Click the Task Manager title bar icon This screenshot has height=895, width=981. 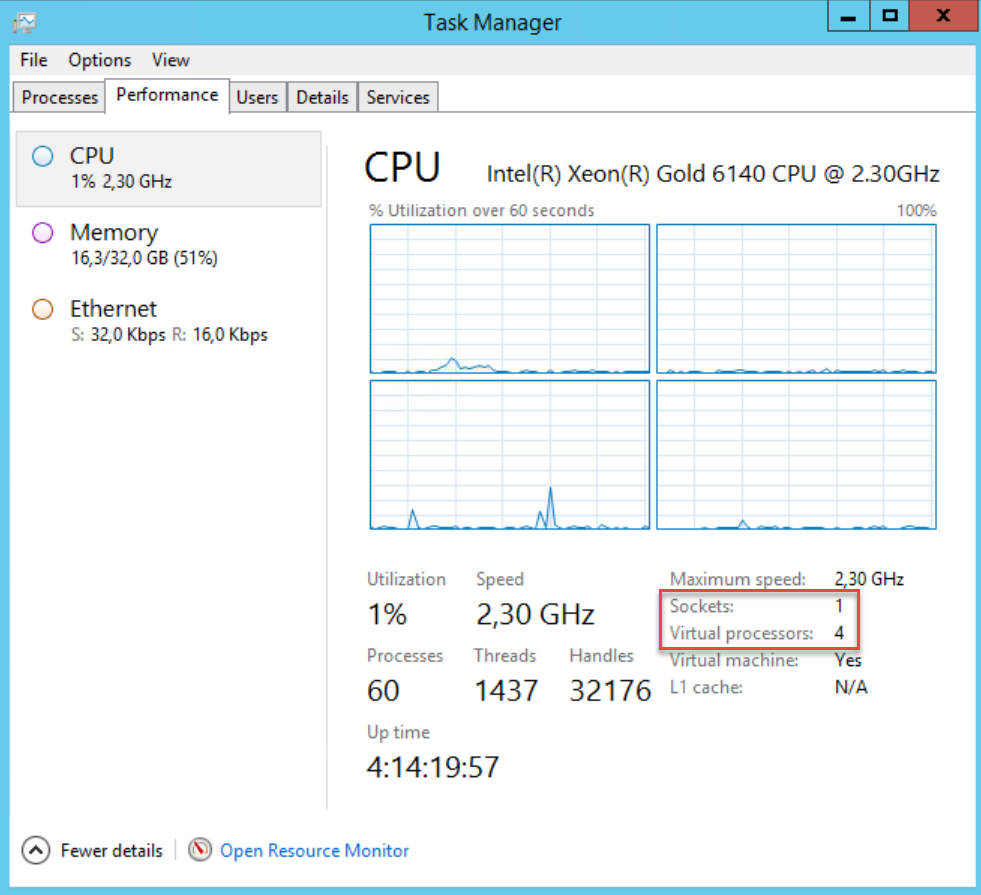pyautogui.click(x=25, y=21)
